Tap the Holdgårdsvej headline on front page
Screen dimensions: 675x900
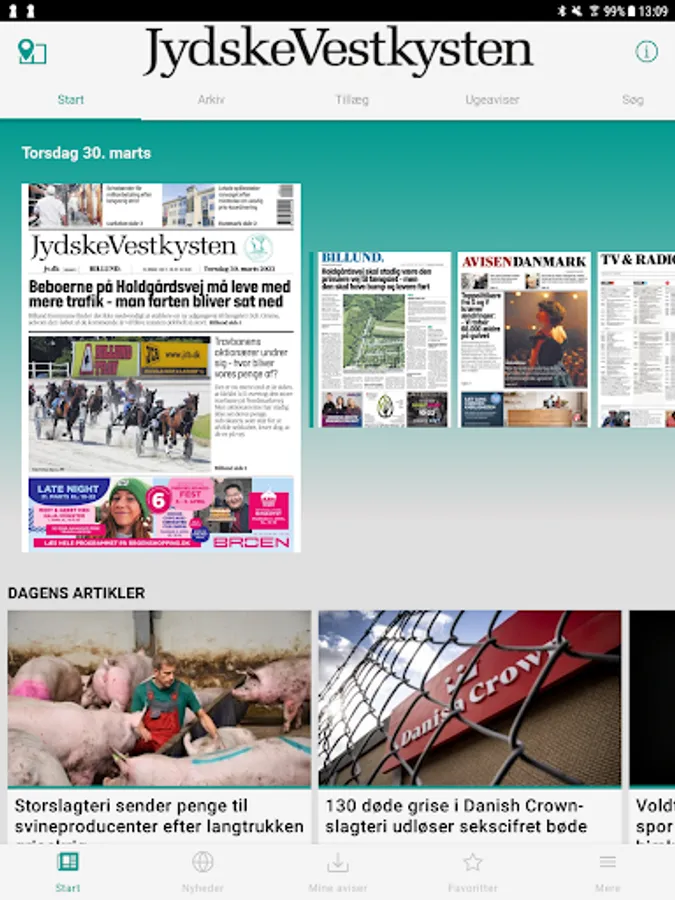pyautogui.click(x=160, y=294)
